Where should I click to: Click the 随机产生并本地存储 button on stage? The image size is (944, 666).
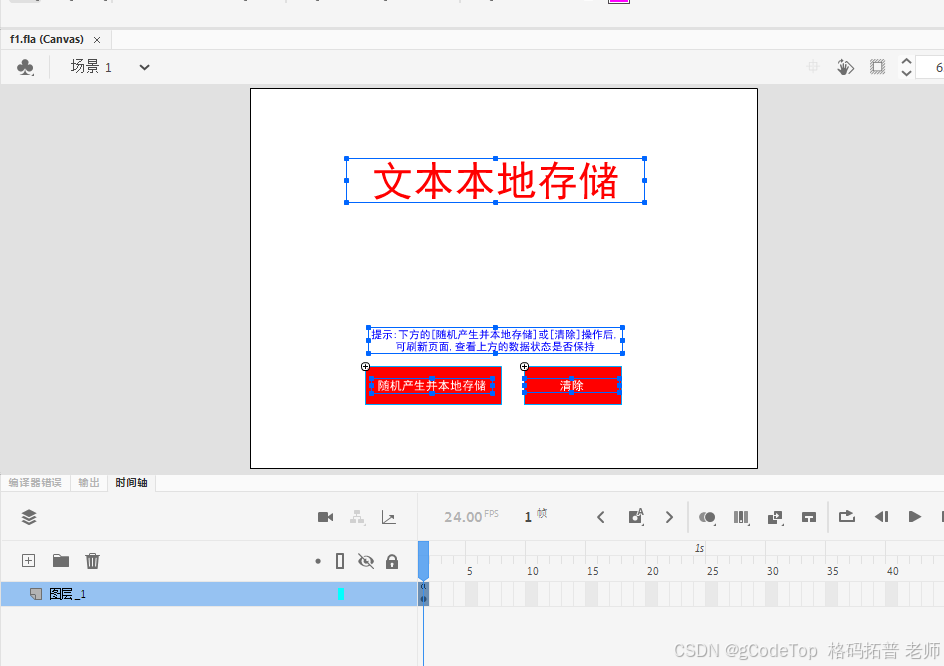point(433,385)
